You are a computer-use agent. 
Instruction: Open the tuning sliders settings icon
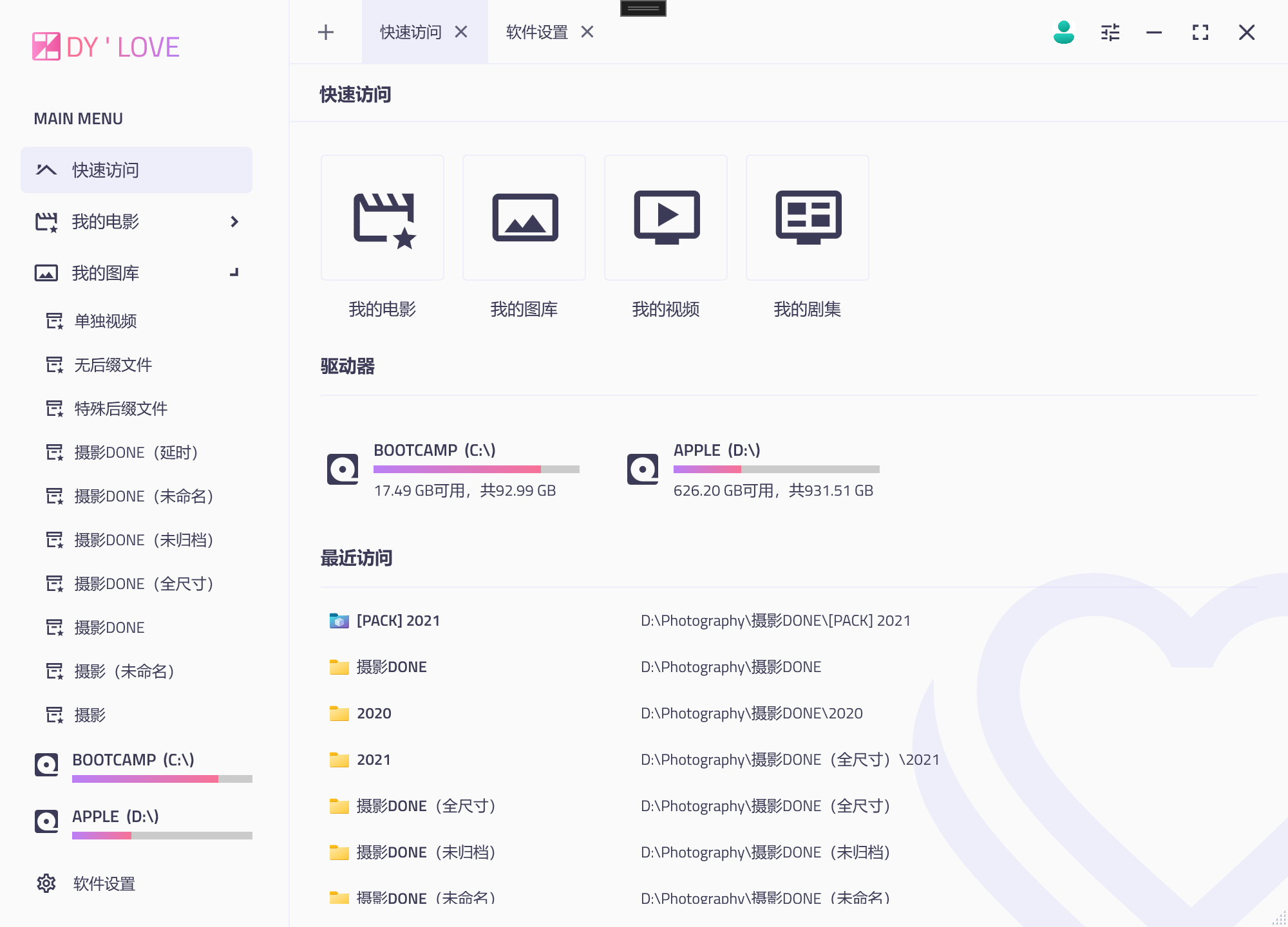[1110, 32]
